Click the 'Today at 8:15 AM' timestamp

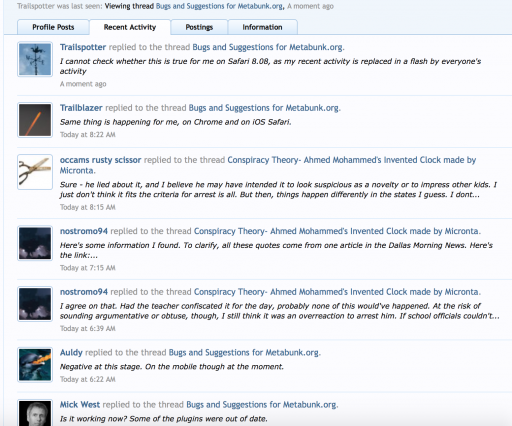(x=88, y=207)
